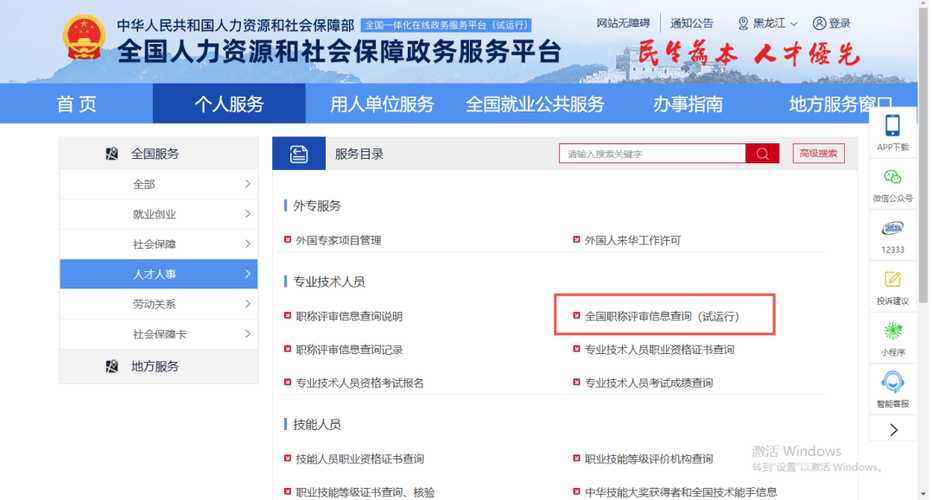Expand the 劳动关系 category arrow
Viewport: 933px width, 500px height.
pos(249,305)
